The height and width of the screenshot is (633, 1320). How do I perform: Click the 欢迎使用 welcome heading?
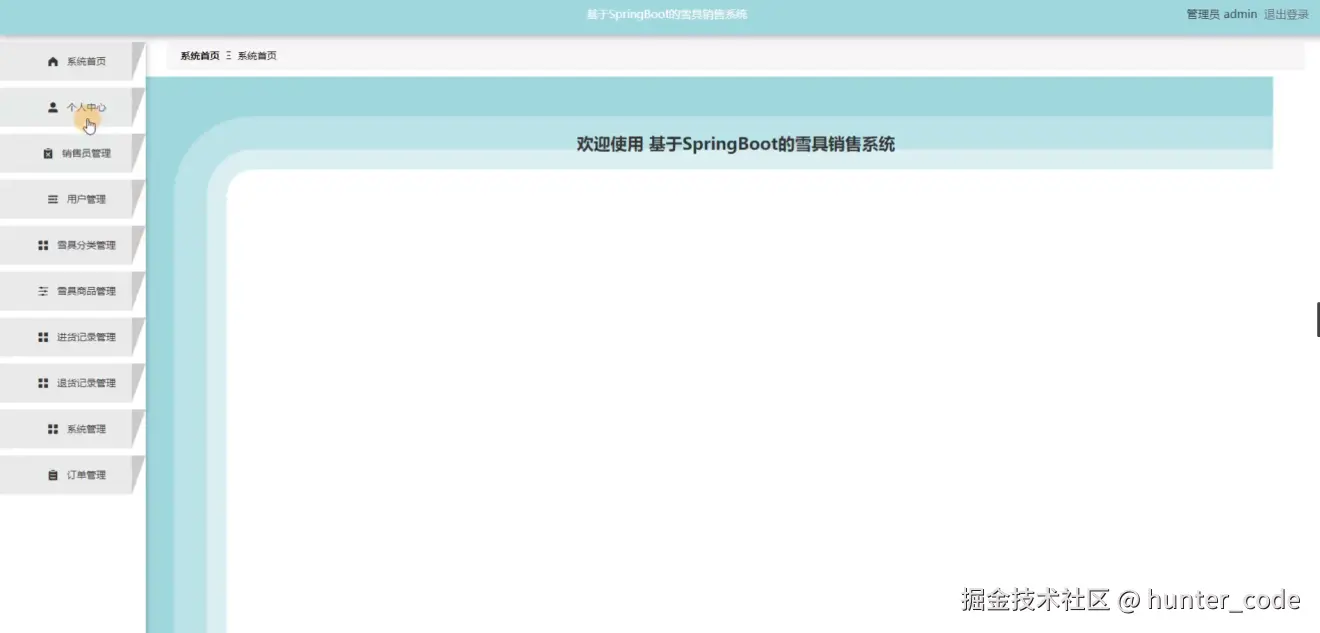click(736, 144)
